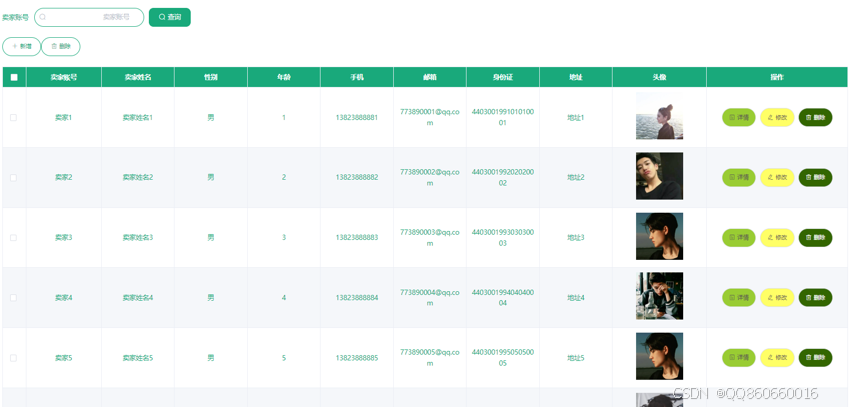Select the cell 卖家1 account
The image size is (849, 409).
tap(64, 118)
